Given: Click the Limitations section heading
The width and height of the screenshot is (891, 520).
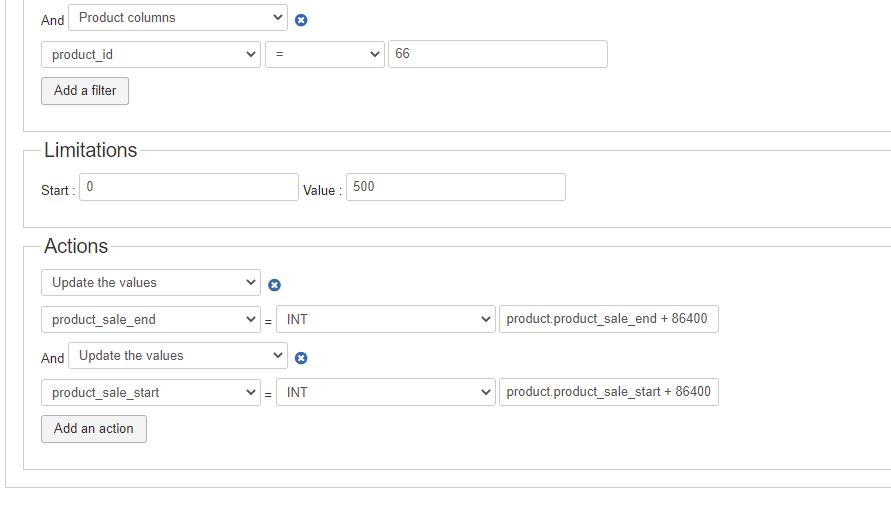Looking at the screenshot, I should coord(90,151).
